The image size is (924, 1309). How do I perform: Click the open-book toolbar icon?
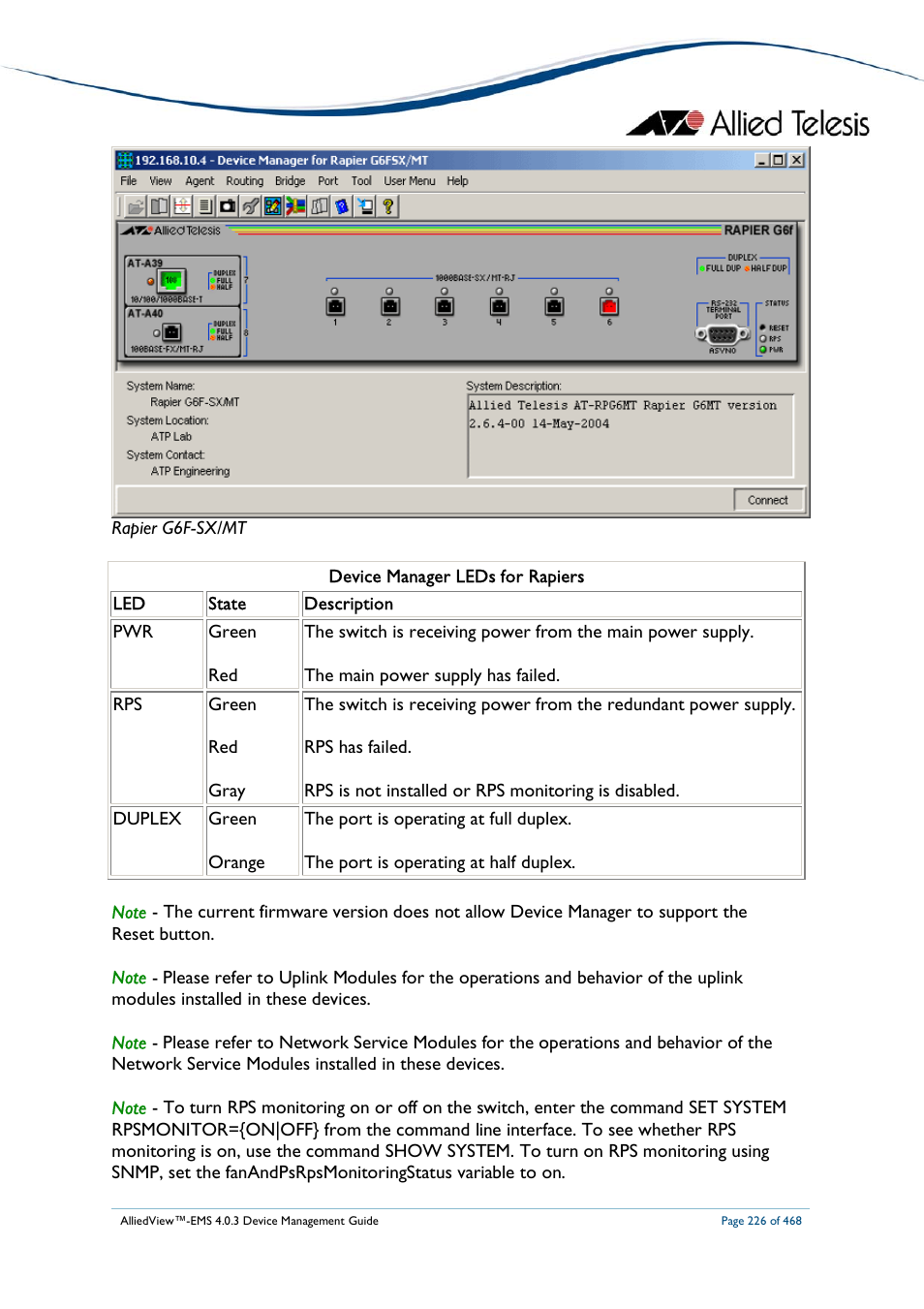pos(159,206)
